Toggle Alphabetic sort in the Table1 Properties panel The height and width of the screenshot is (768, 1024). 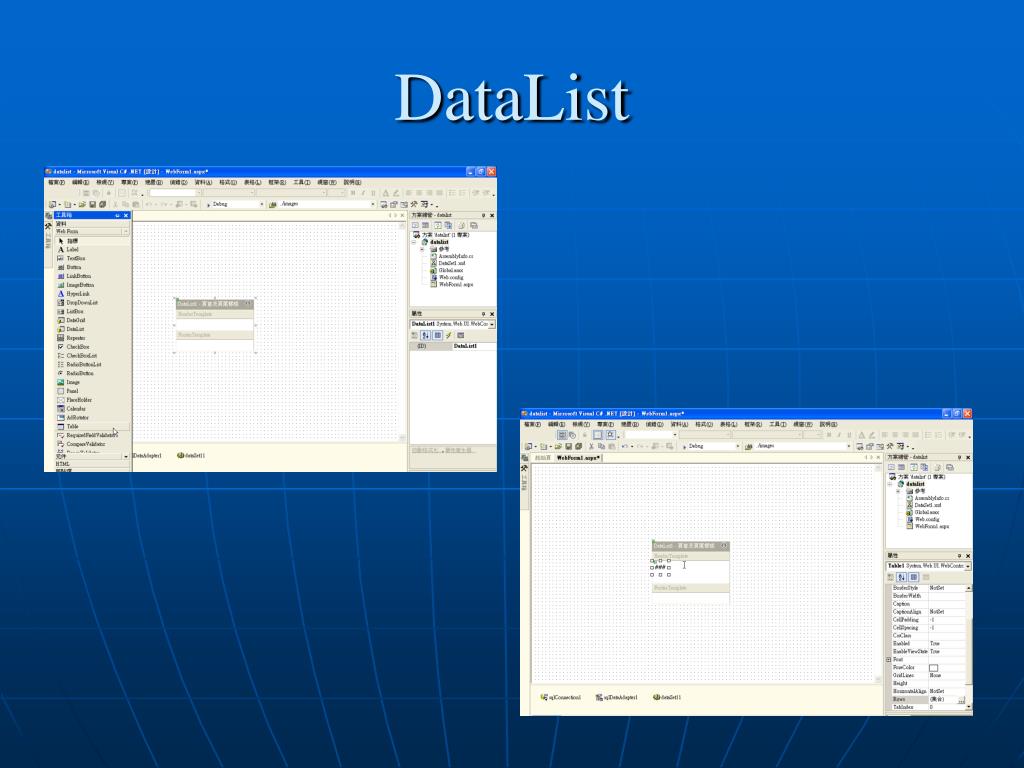(x=902, y=577)
